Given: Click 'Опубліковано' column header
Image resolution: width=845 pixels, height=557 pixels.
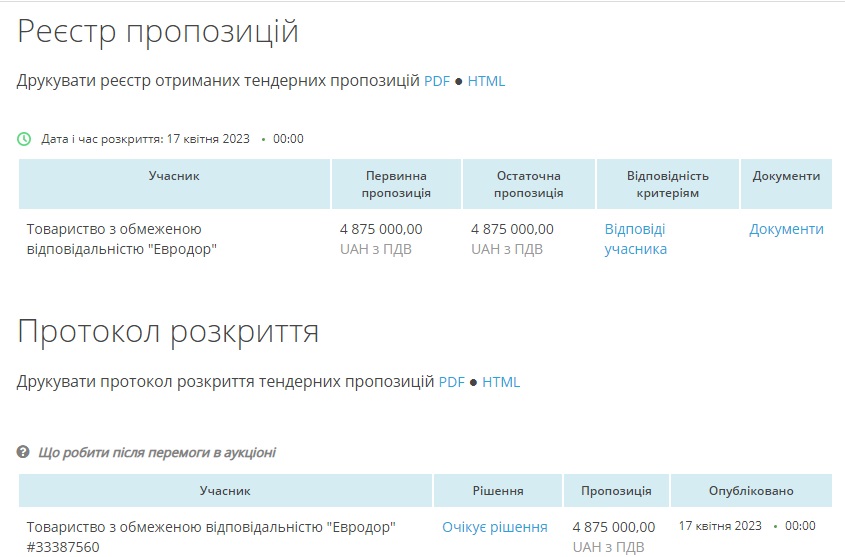Looking at the screenshot, I should click(x=751, y=491).
